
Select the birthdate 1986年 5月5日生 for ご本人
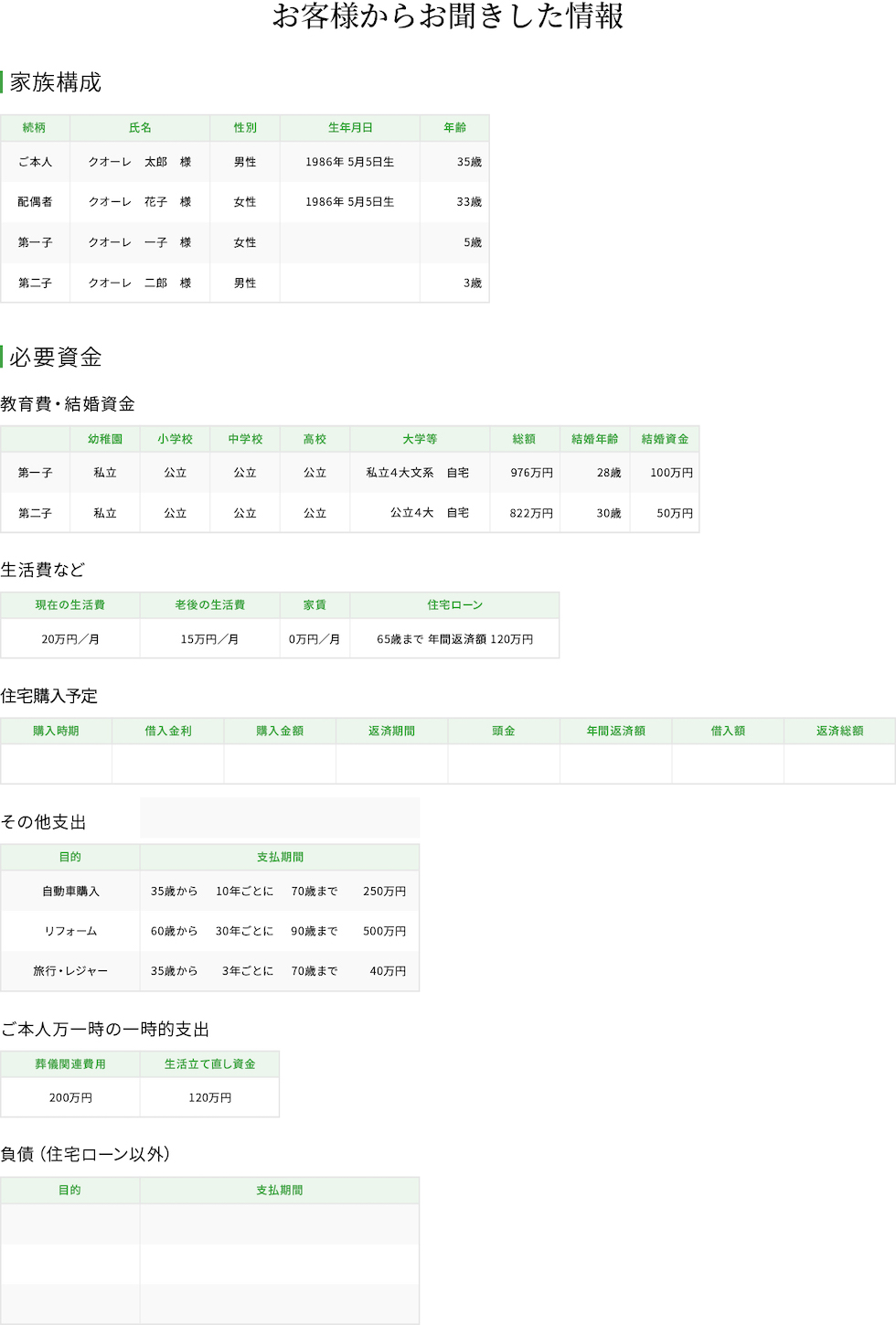click(x=349, y=161)
